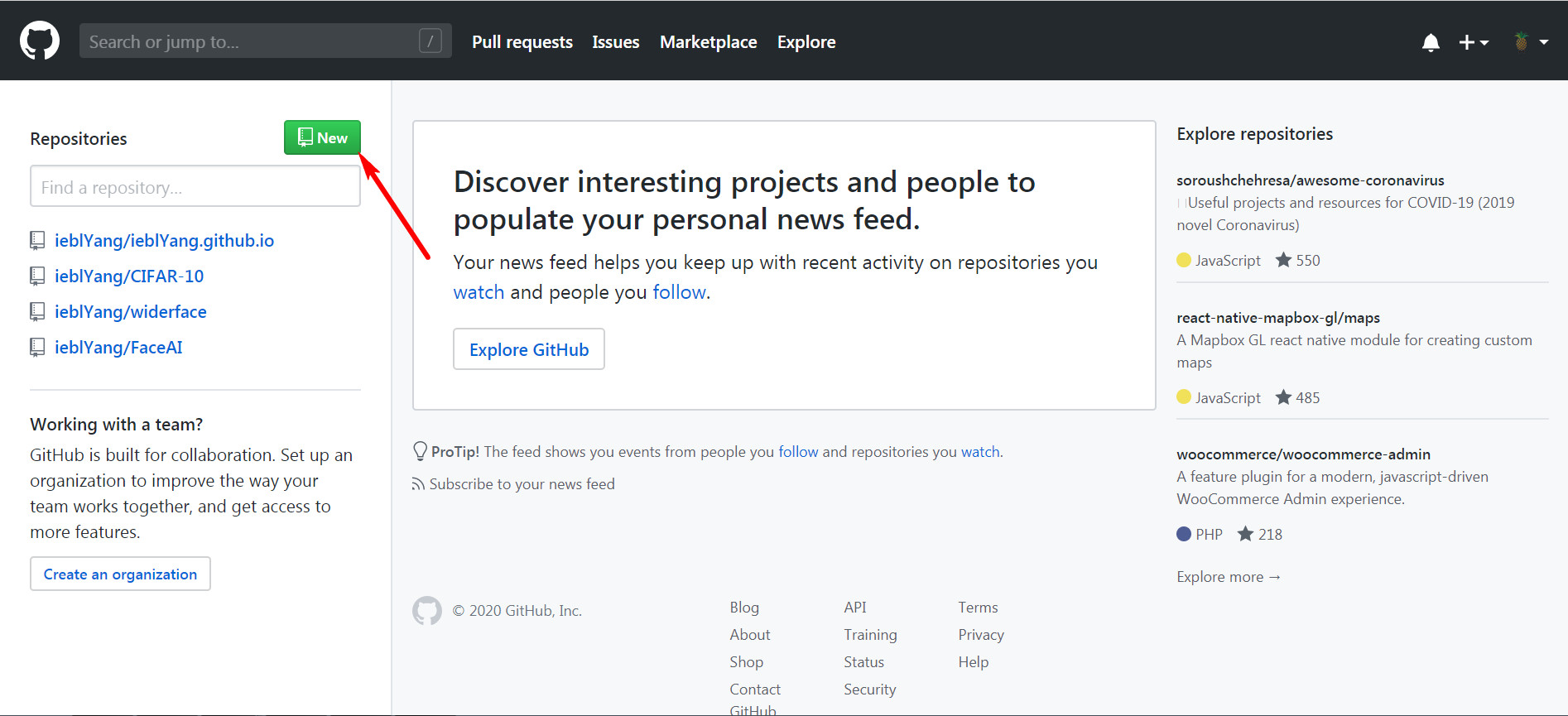Screen dimensions: 1568x716
Task: Open Issues in top navigation
Action: [x=616, y=42]
